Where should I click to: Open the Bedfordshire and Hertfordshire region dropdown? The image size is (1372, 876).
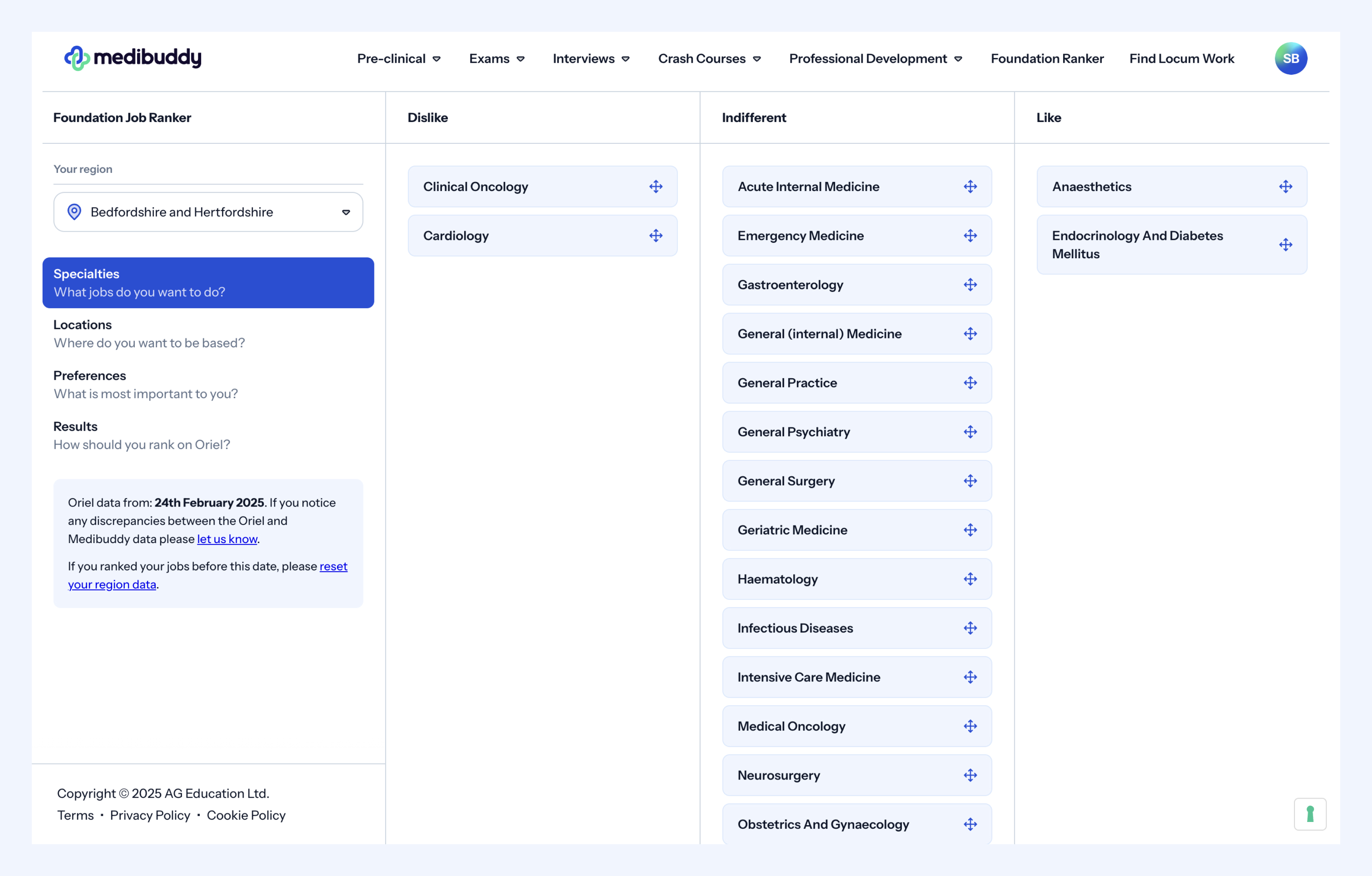tap(208, 212)
